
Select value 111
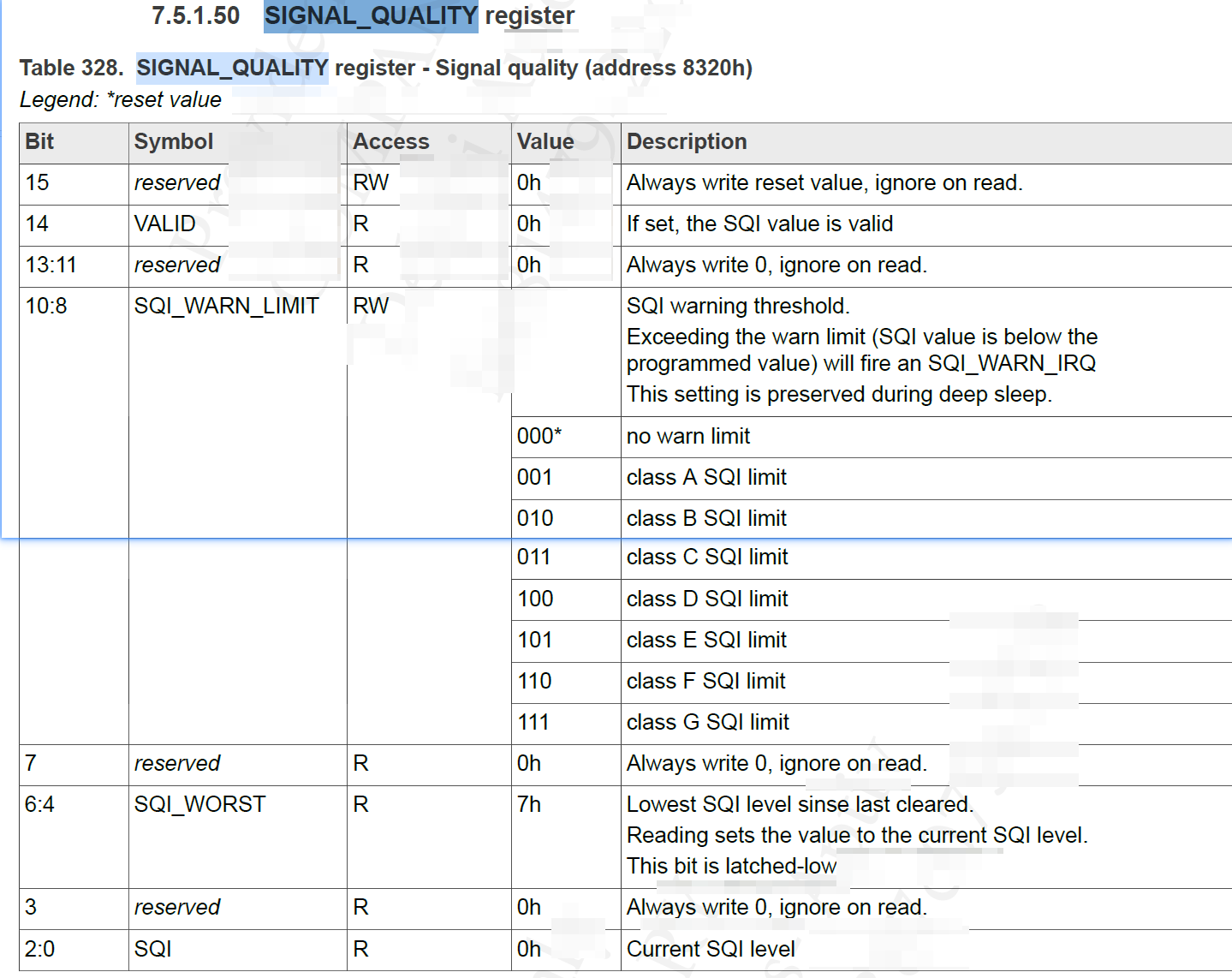coord(533,722)
